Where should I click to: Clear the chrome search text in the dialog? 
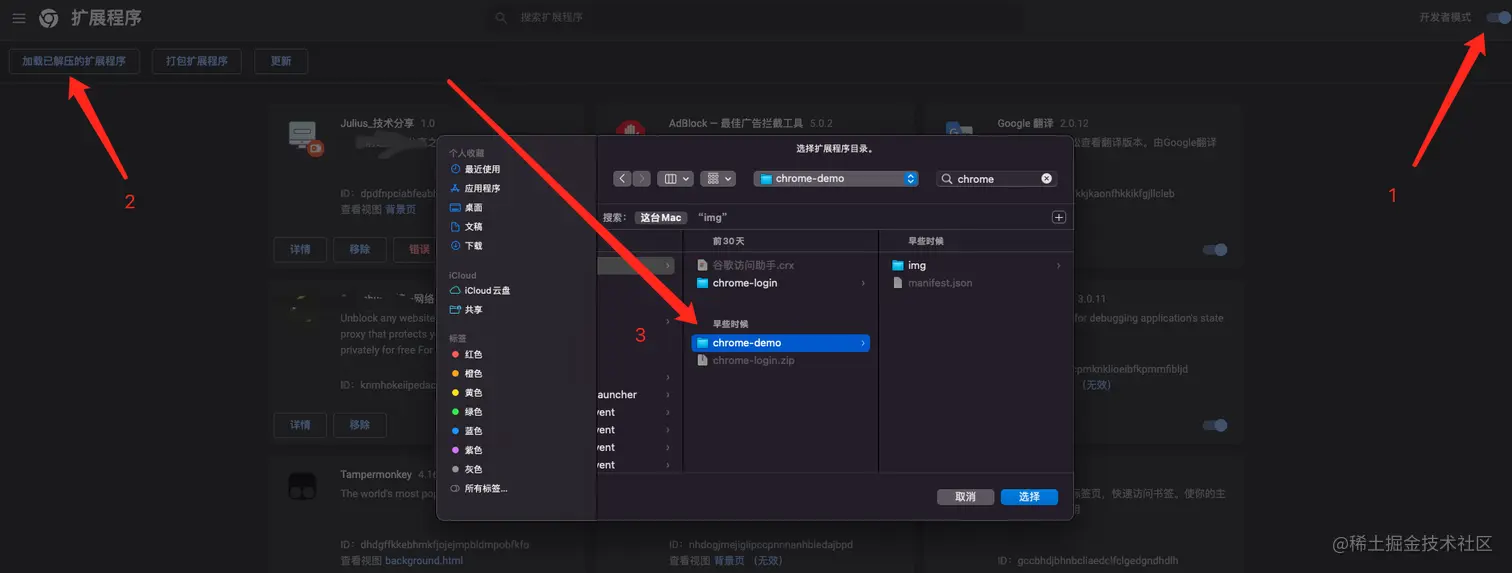[1047, 179]
